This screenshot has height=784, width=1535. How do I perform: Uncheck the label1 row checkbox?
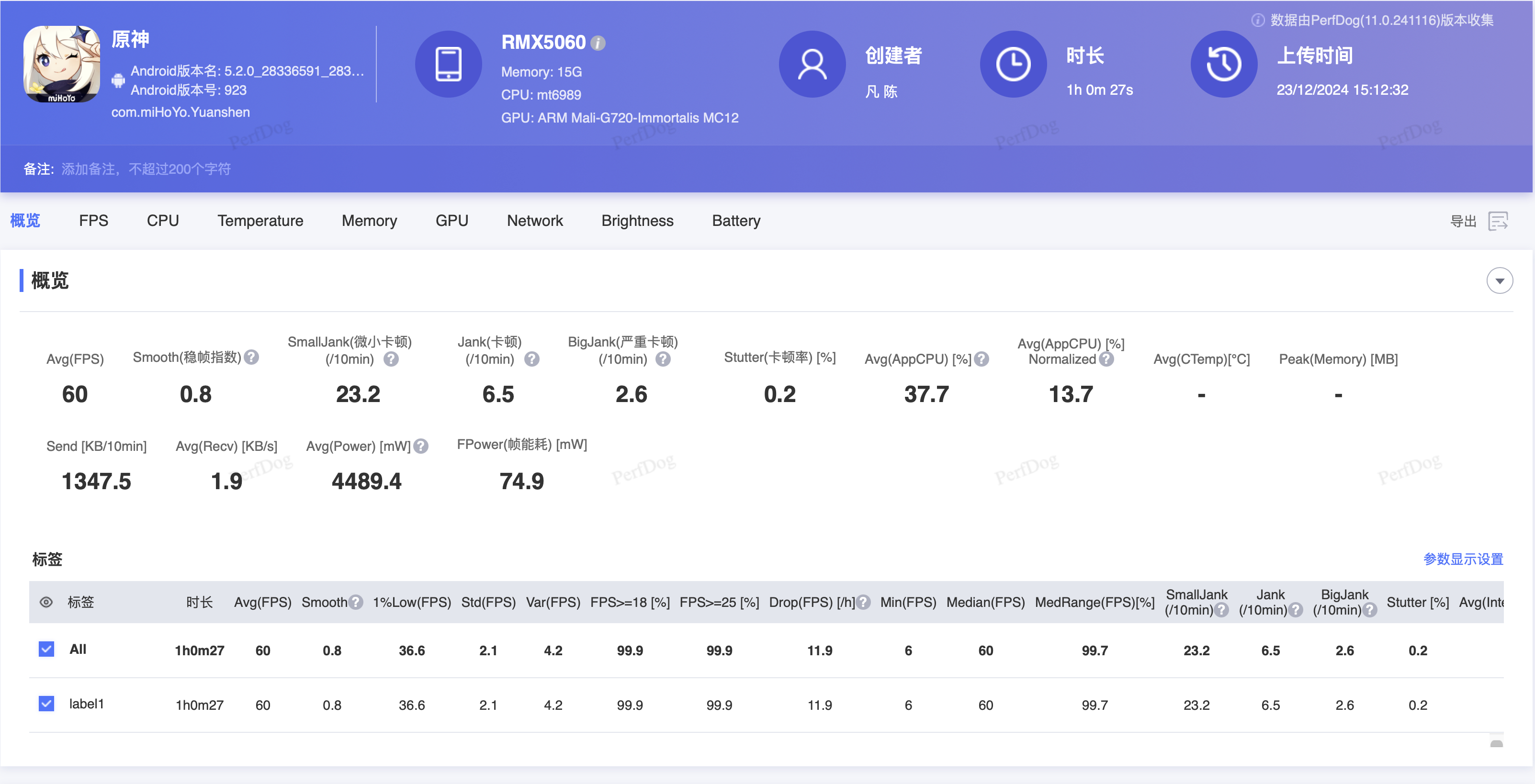(x=46, y=704)
